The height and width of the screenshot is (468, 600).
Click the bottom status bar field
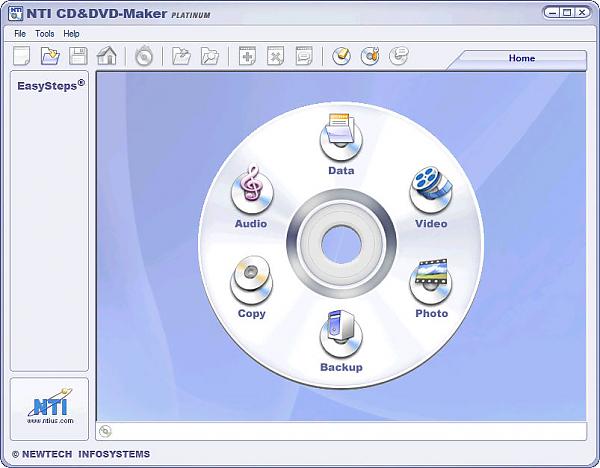point(341,431)
